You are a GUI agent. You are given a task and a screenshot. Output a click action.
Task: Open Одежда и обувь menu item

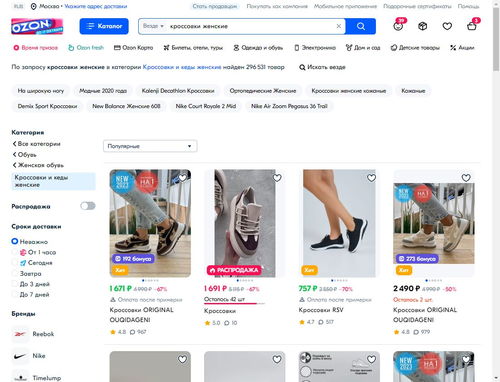pos(258,48)
